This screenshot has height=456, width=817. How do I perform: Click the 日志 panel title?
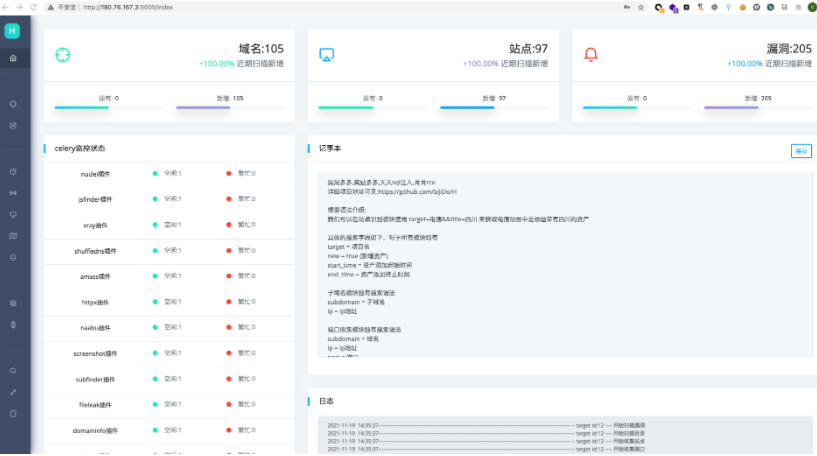[326, 401]
